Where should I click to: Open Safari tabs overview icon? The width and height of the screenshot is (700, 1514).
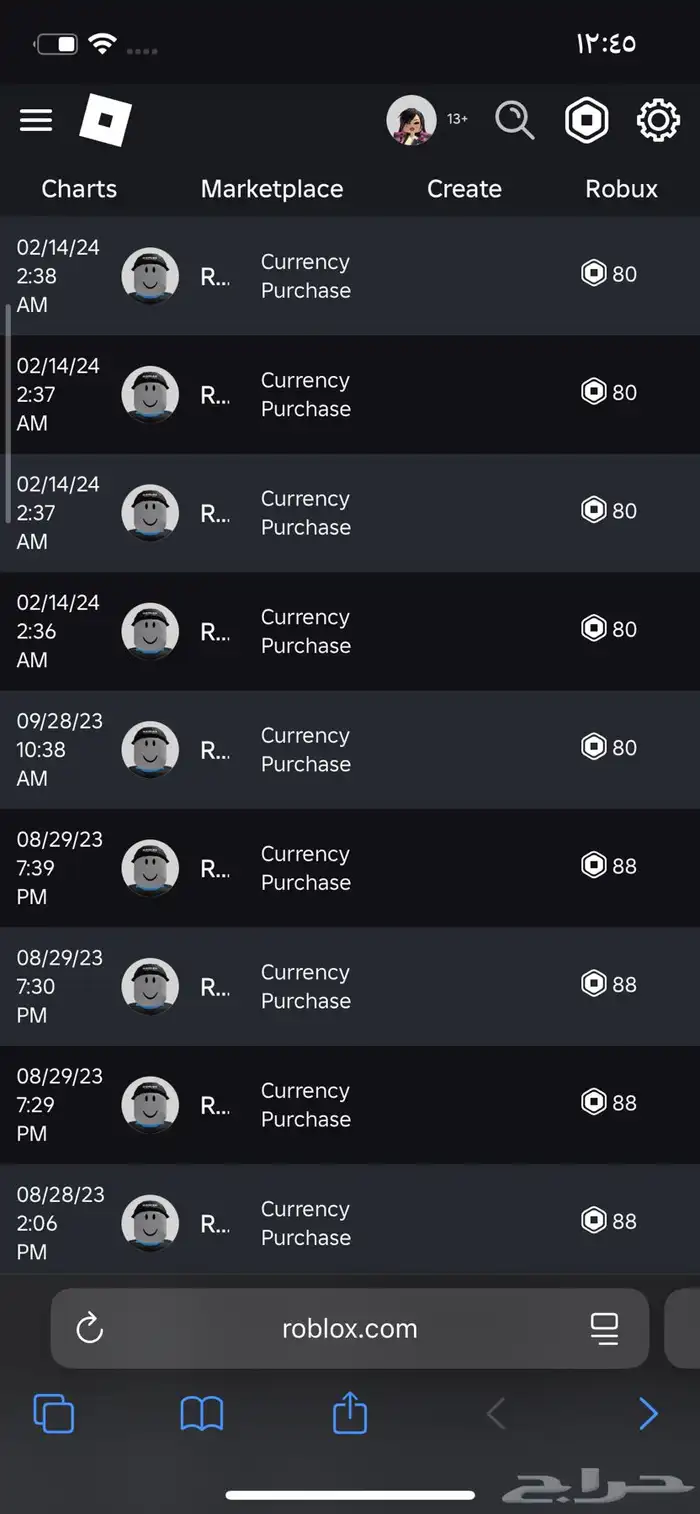tap(54, 1414)
